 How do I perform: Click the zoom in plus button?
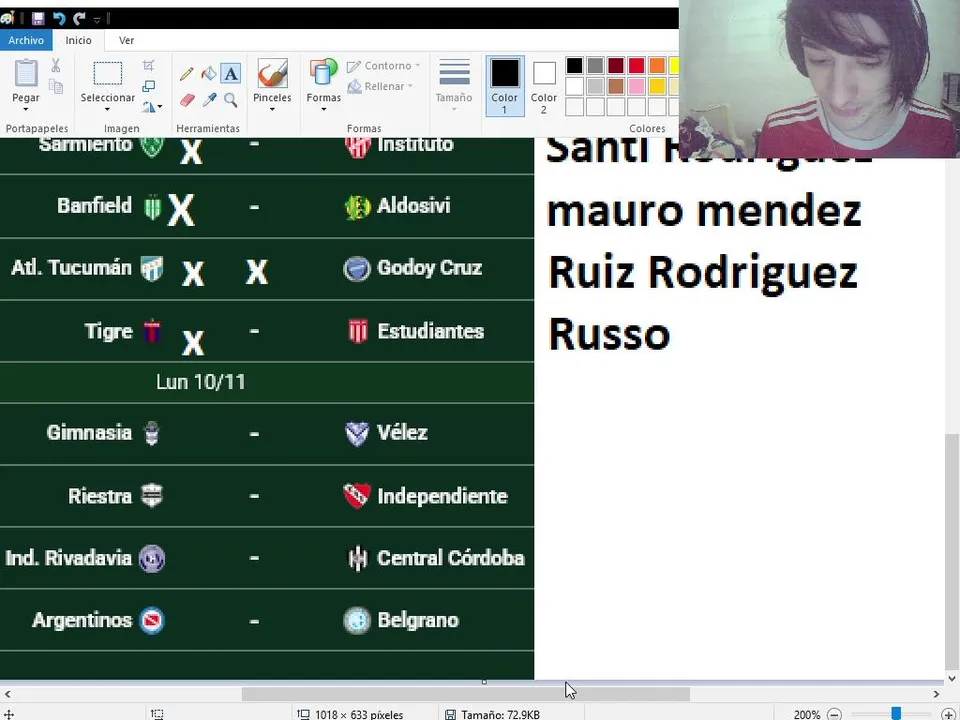(x=948, y=714)
